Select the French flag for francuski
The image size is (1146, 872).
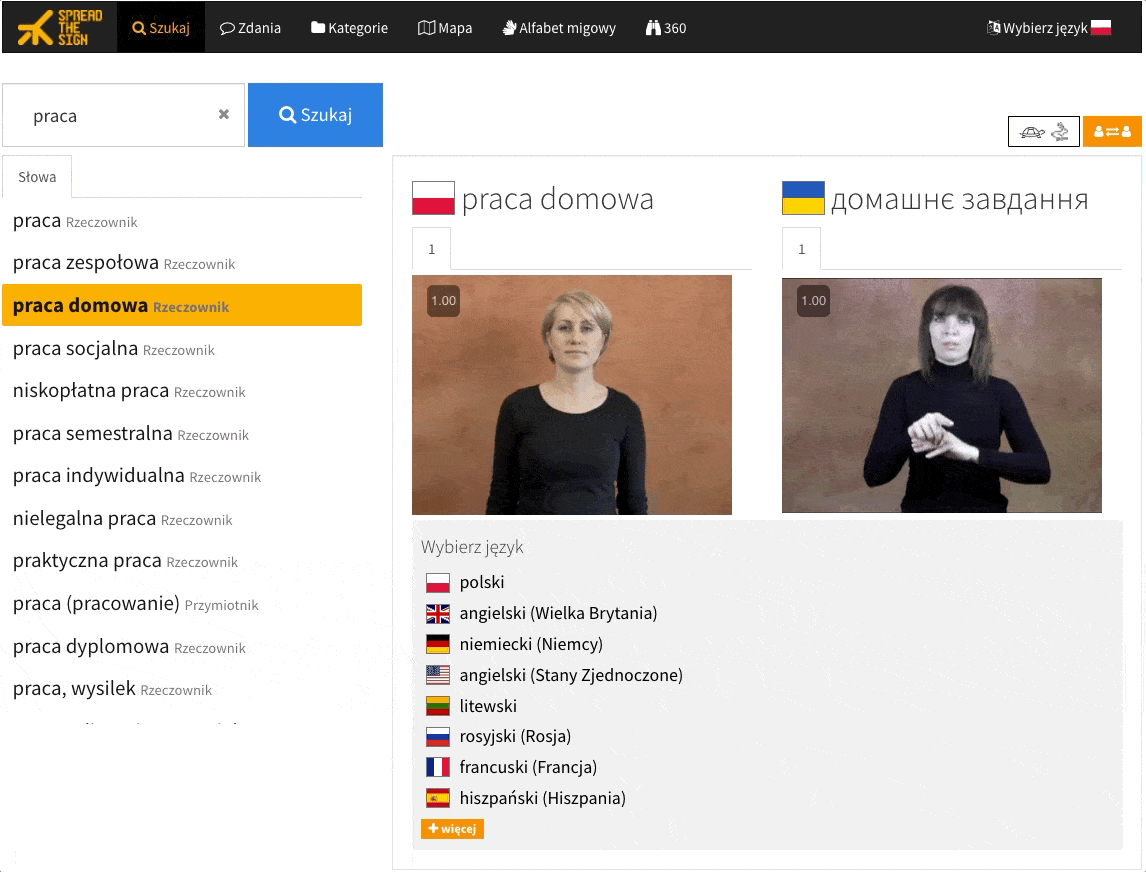point(438,767)
